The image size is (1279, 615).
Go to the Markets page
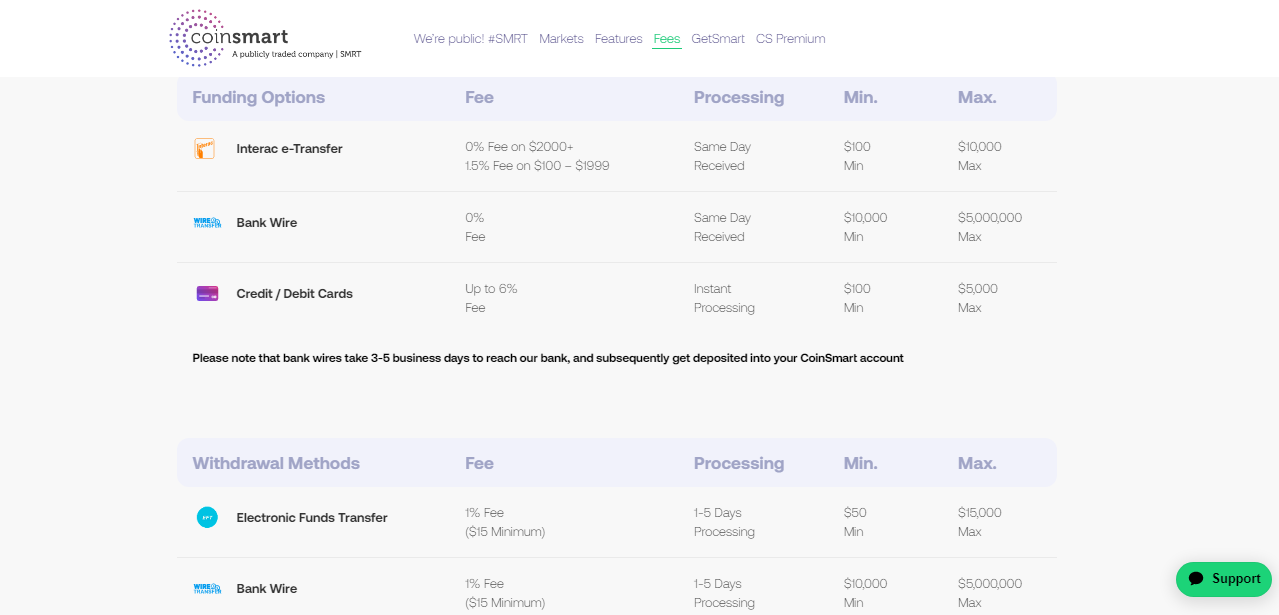561,39
